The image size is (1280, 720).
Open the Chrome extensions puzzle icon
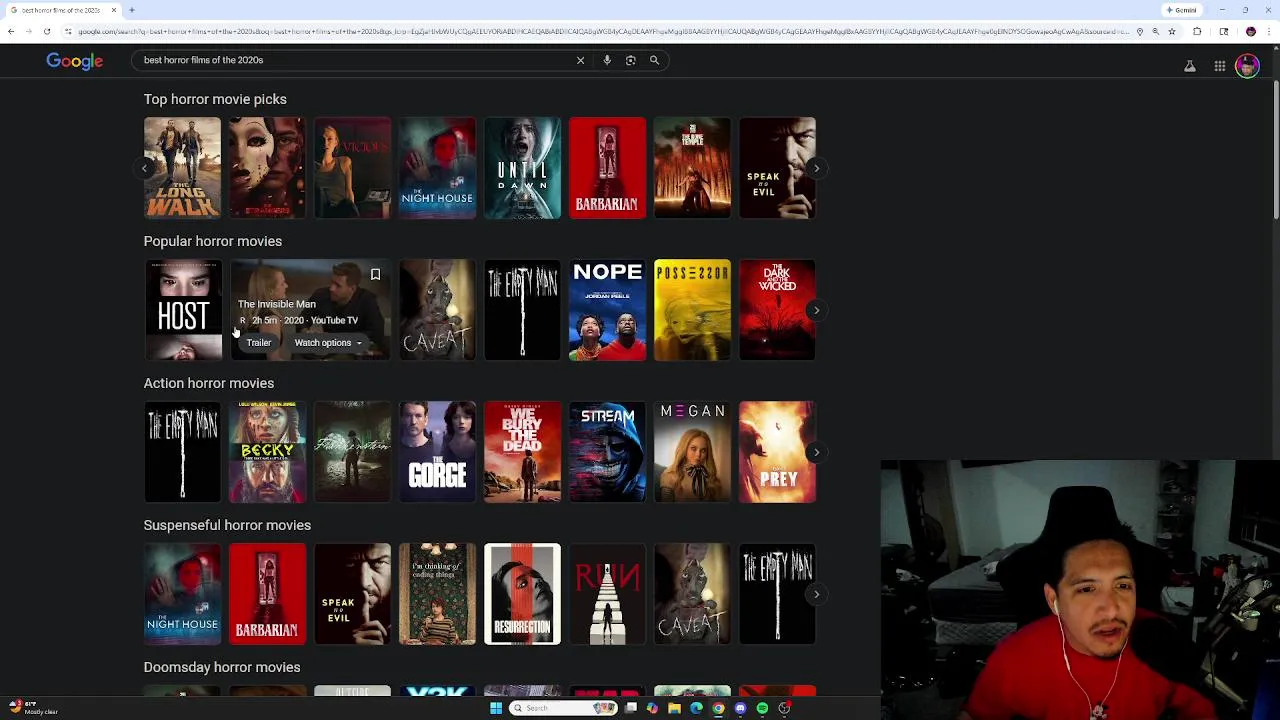pos(1197,31)
